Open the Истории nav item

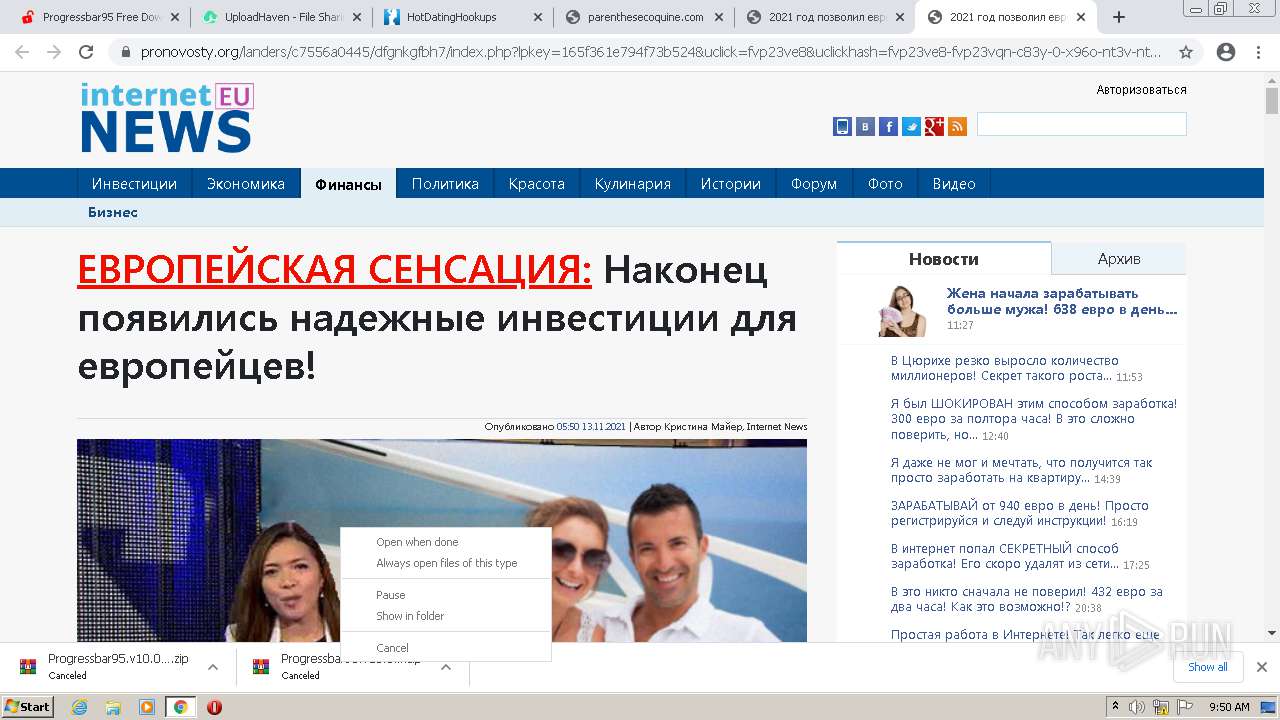[731, 184]
